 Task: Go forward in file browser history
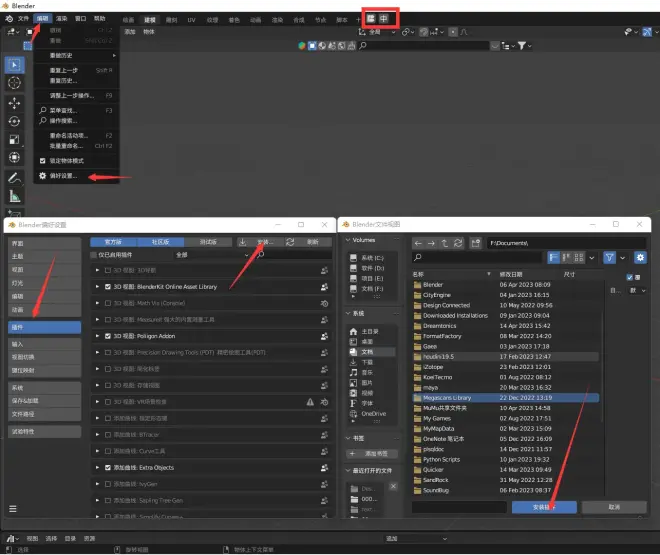click(431, 243)
